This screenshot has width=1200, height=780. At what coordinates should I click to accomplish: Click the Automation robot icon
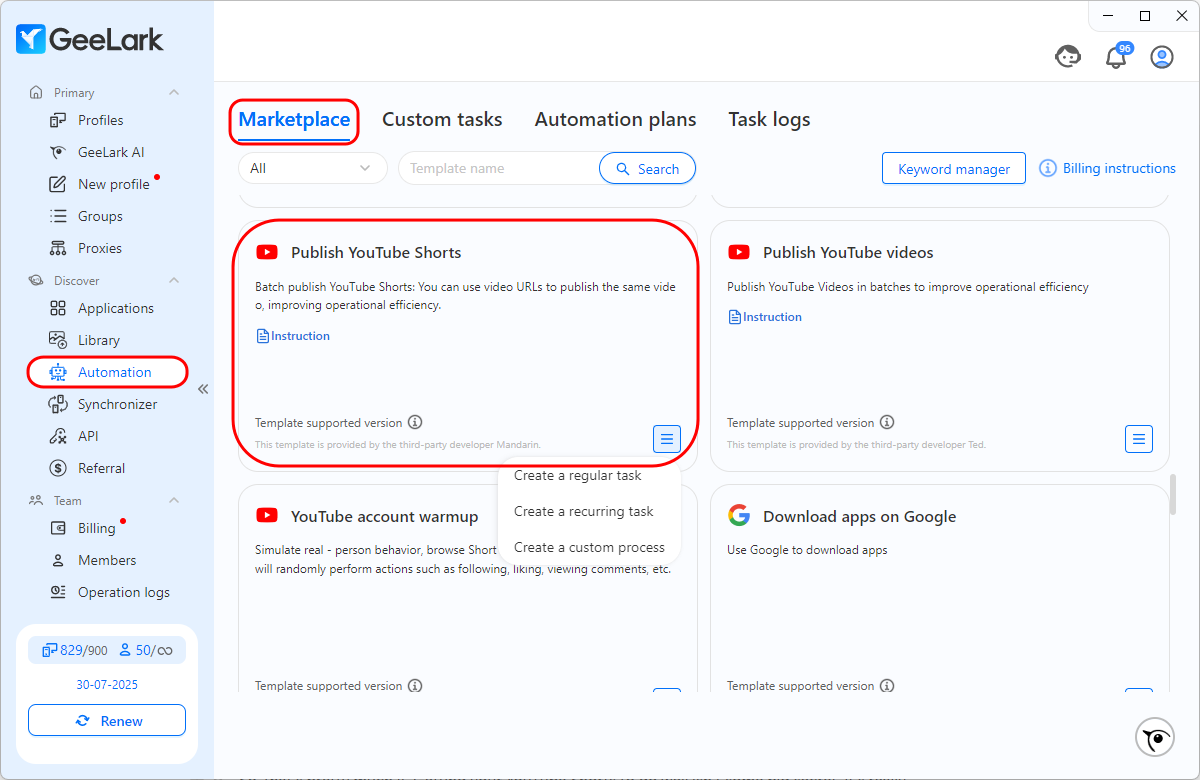pos(58,372)
